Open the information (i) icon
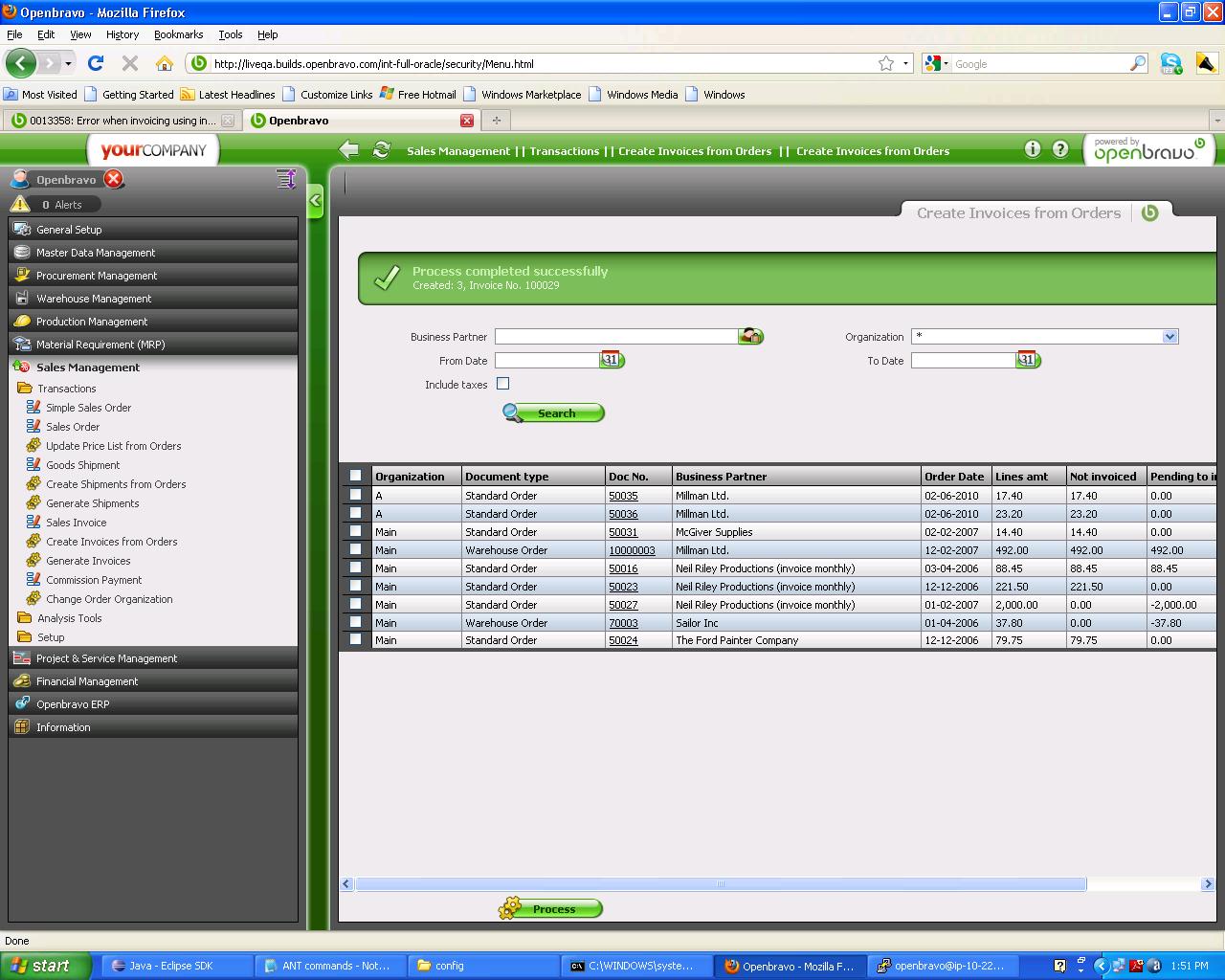The width and height of the screenshot is (1225, 980). pos(1032,149)
